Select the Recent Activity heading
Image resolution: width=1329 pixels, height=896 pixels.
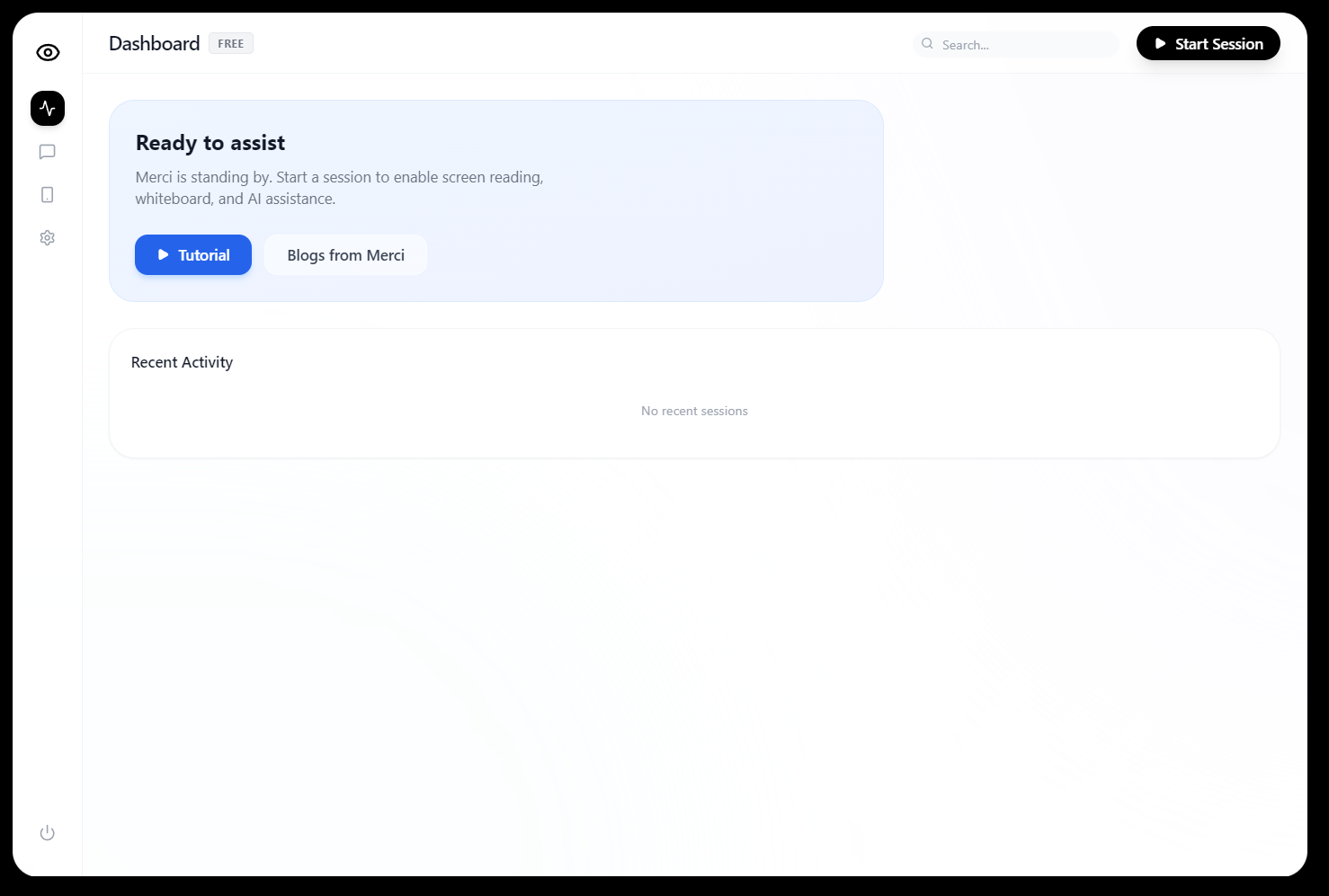pyautogui.click(x=182, y=362)
